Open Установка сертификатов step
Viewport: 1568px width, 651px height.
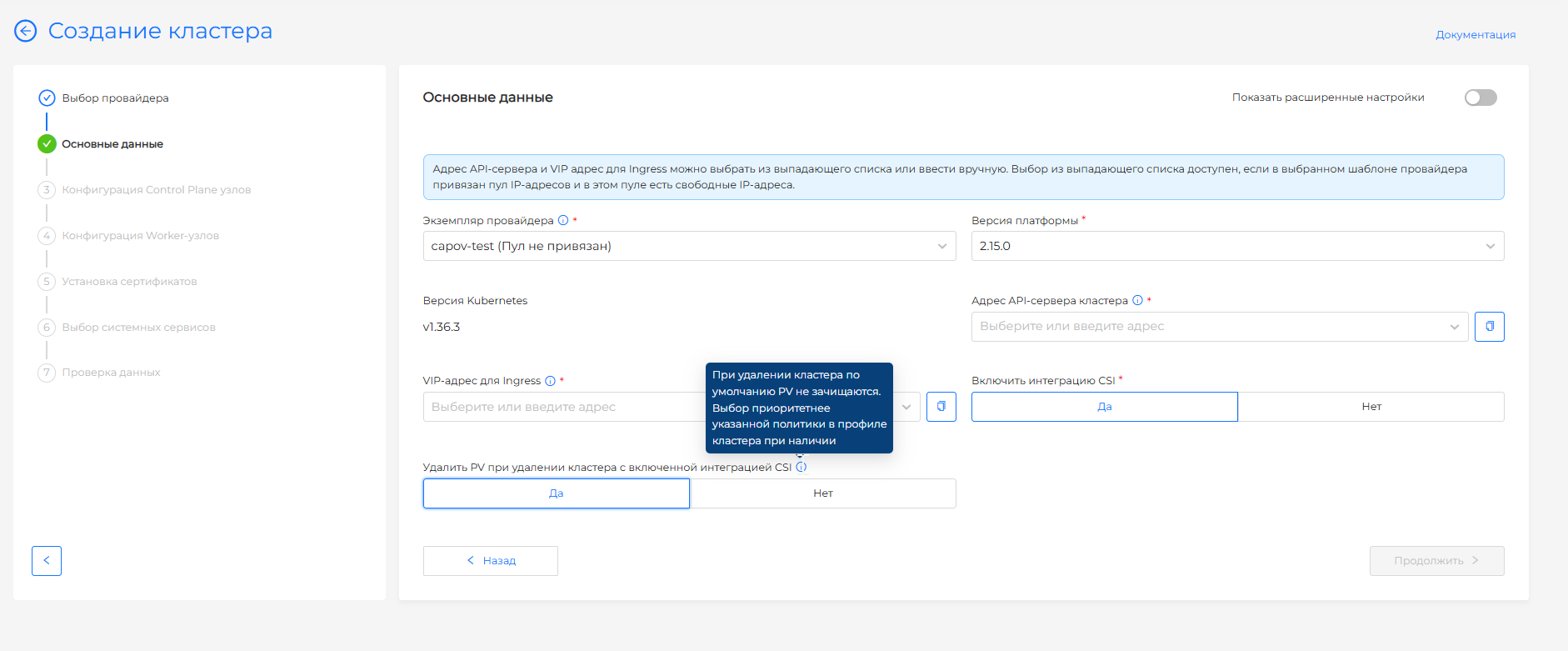pyautogui.click(x=129, y=282)
